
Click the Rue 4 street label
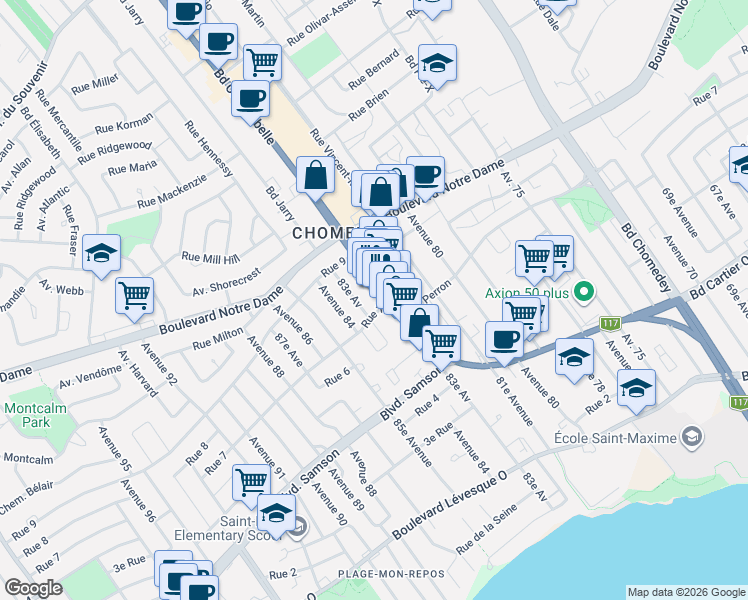[426, 405]
